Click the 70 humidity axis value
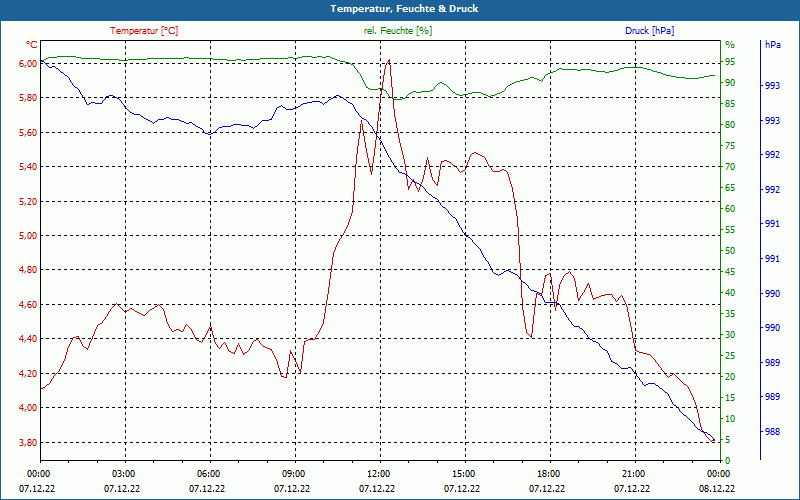This screenshot has width=800, height=500. (730, 167)
